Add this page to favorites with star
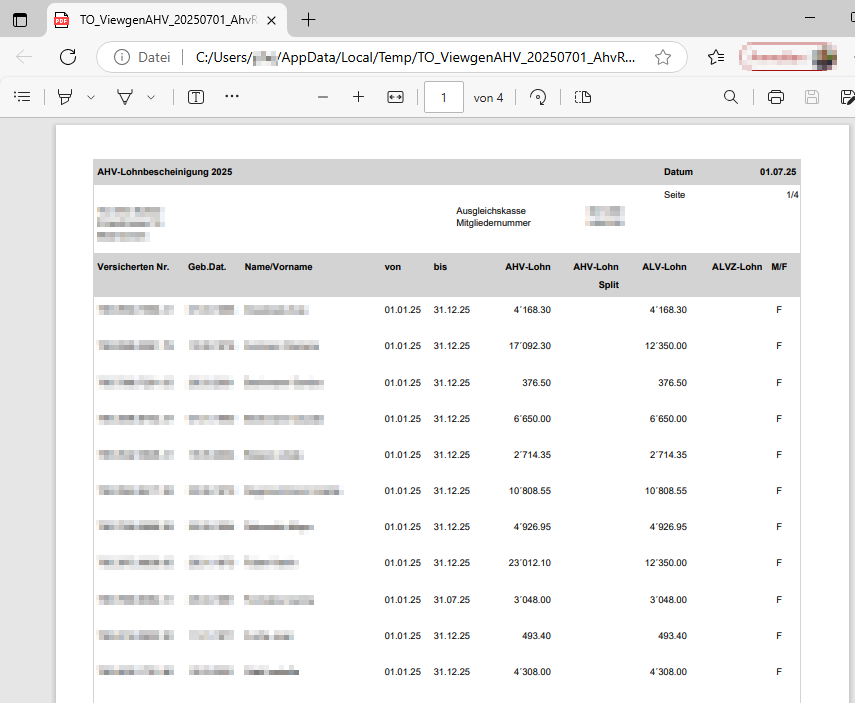Screen dimensions: 855x703 tap(663, 57)
